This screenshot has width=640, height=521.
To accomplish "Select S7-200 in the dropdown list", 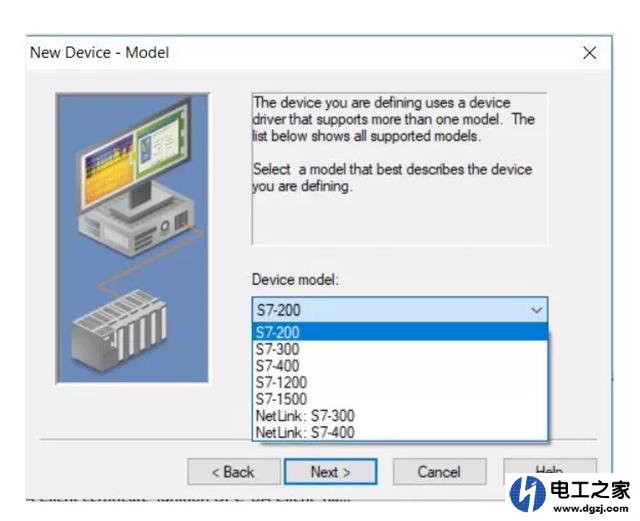I will tap(400, 332).
